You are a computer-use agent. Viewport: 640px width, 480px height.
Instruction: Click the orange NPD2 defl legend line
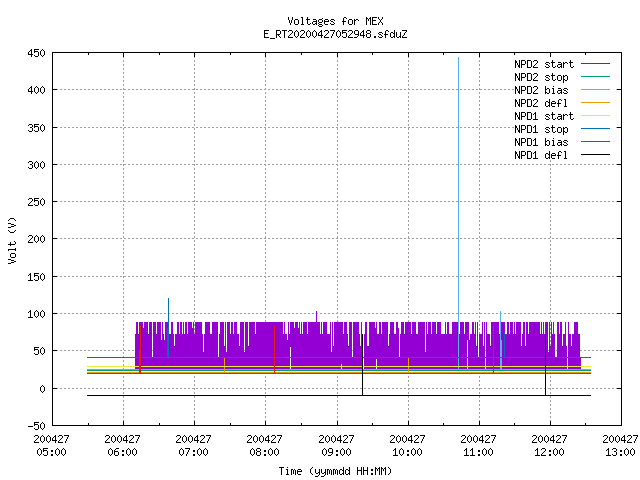[x=596, y=102]
